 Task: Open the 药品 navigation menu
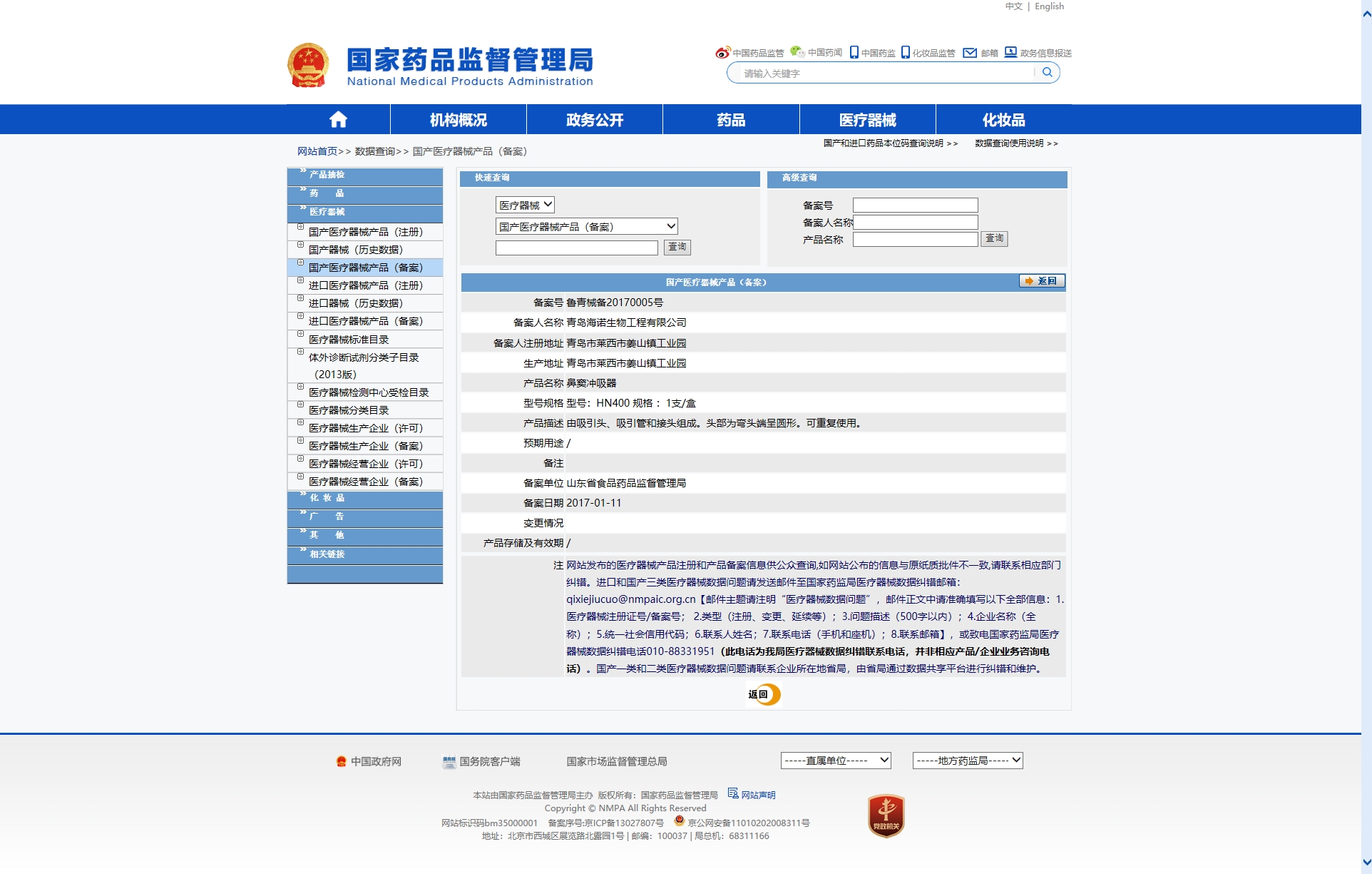click(x=731, y=120)
